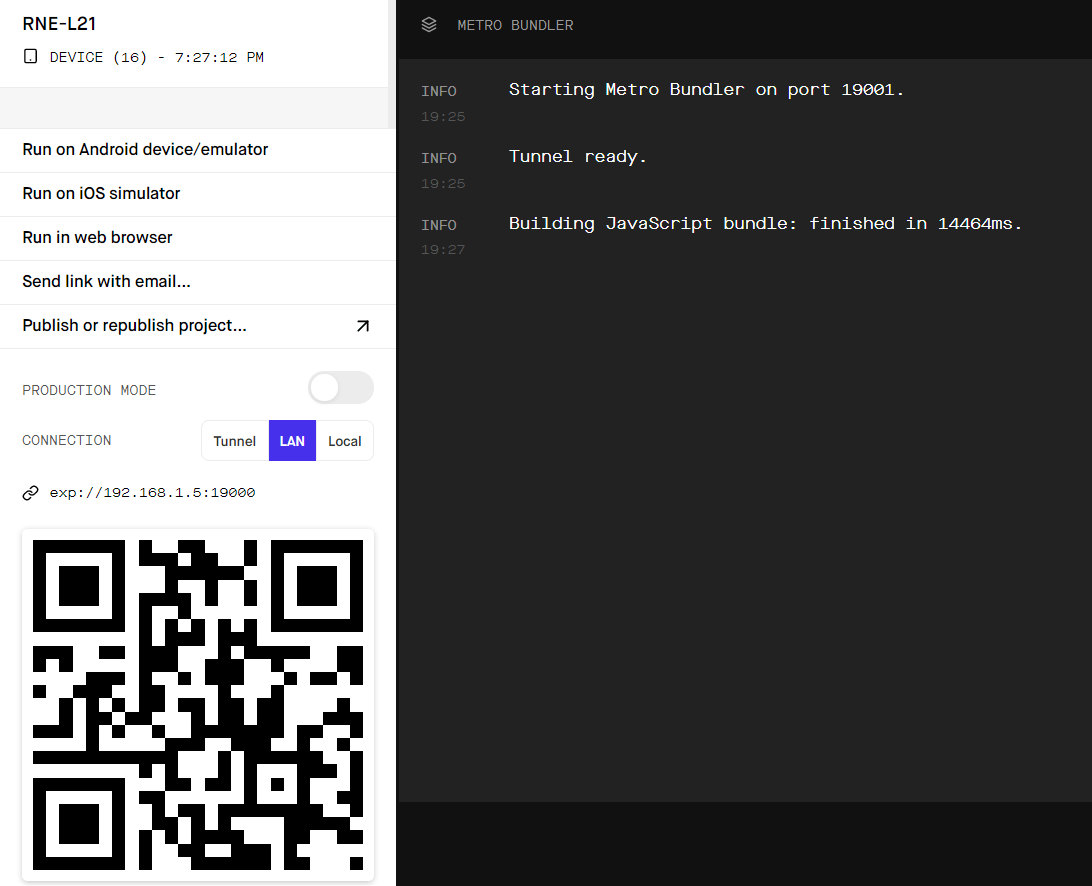Select the Tunnel connection option

coord(235,441)
